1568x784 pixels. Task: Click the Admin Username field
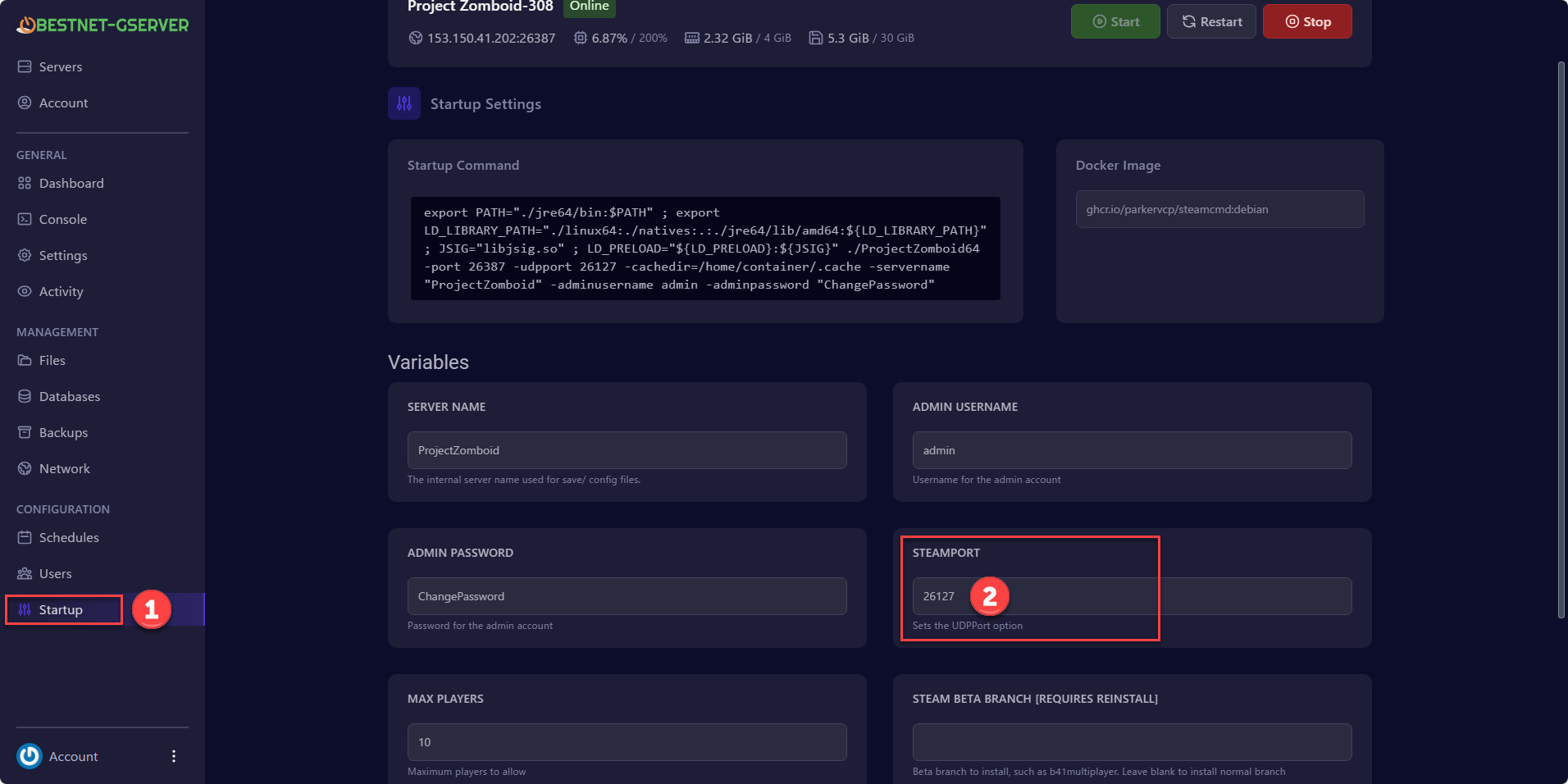[1133, 450]
